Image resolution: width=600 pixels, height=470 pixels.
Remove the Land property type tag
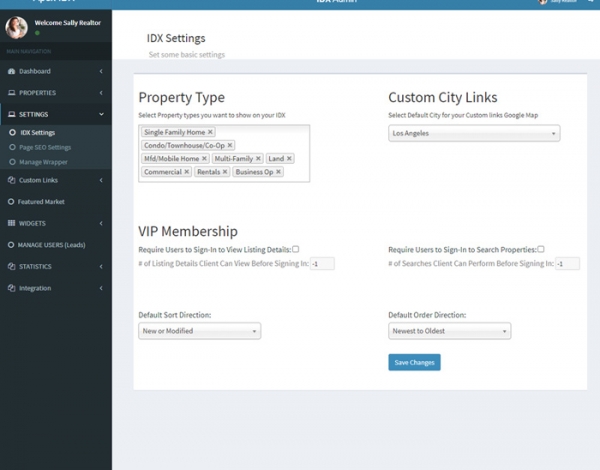(x=289, y=158)
